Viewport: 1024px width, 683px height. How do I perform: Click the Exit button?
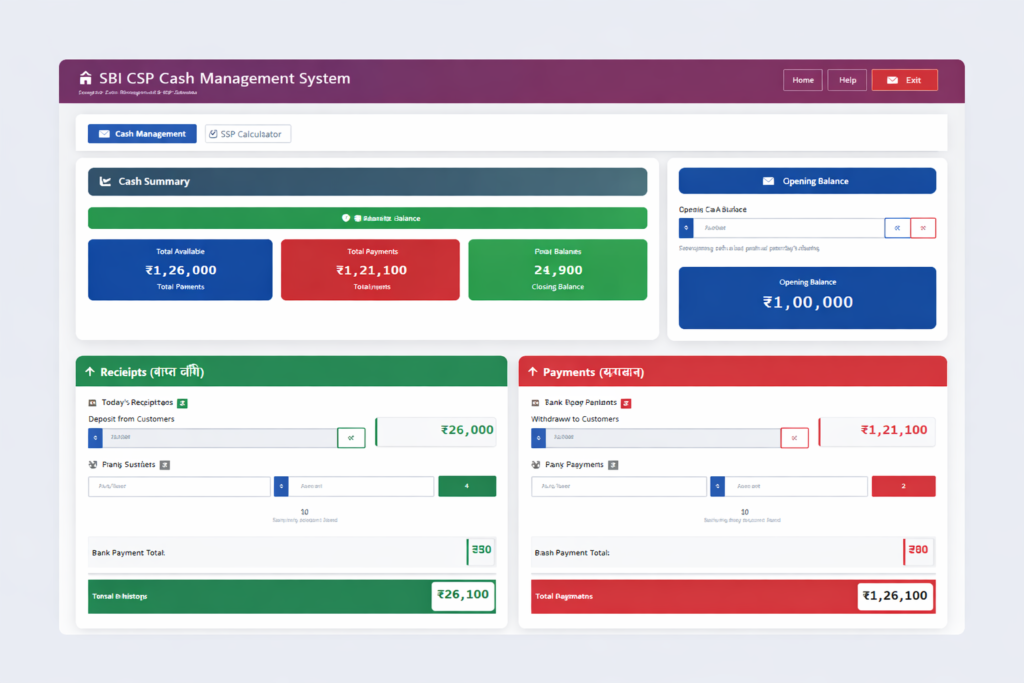point(904,80)
